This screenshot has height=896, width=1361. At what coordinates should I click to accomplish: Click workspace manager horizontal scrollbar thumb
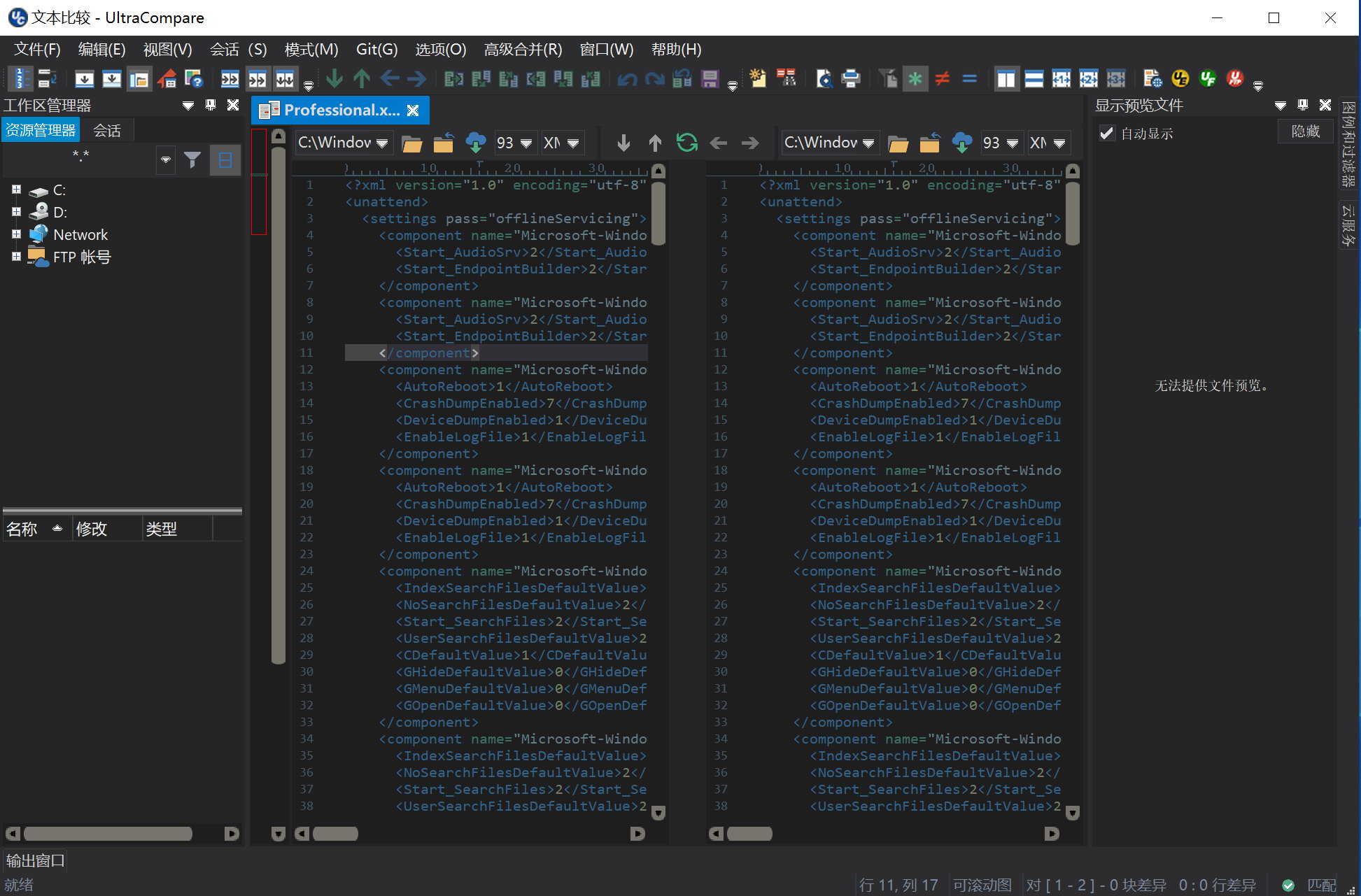point(108,833)
